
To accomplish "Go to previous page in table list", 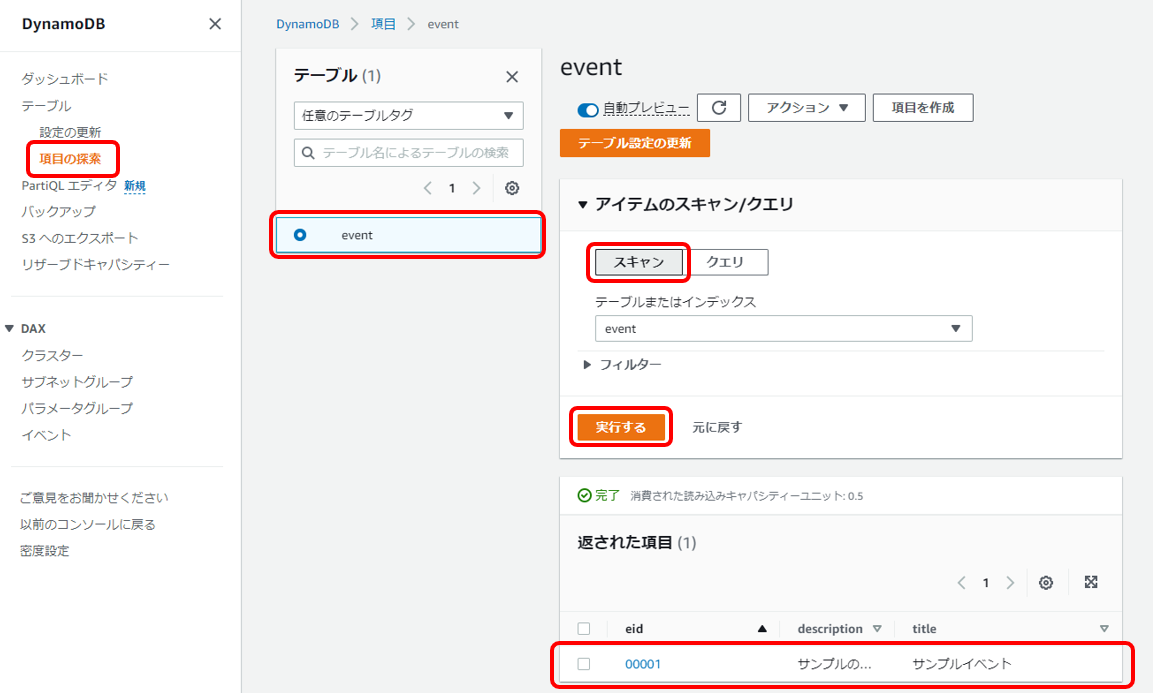I will click(x=428, y=188).
